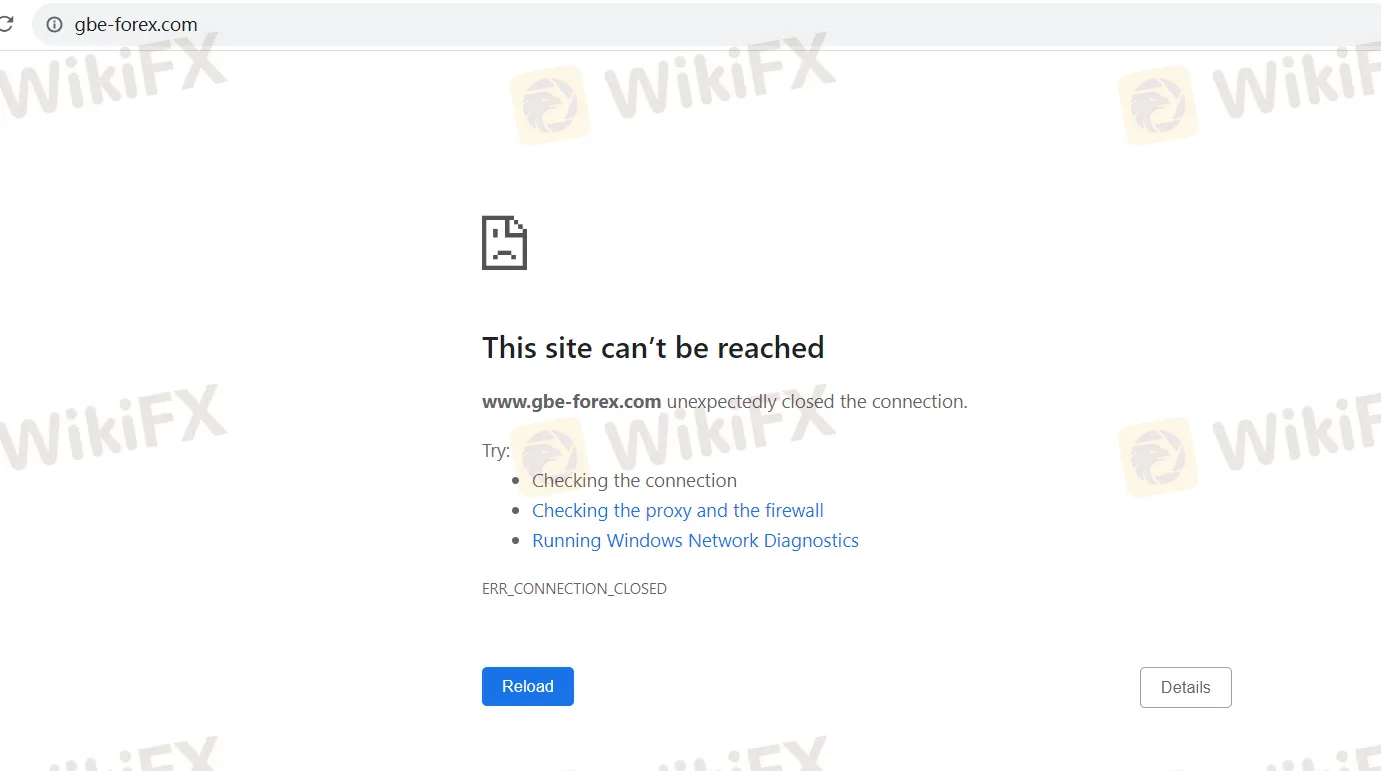Click the WikiFX logo badge at top center
This screenshot has height=771, width=1381.
click(550, 105)
